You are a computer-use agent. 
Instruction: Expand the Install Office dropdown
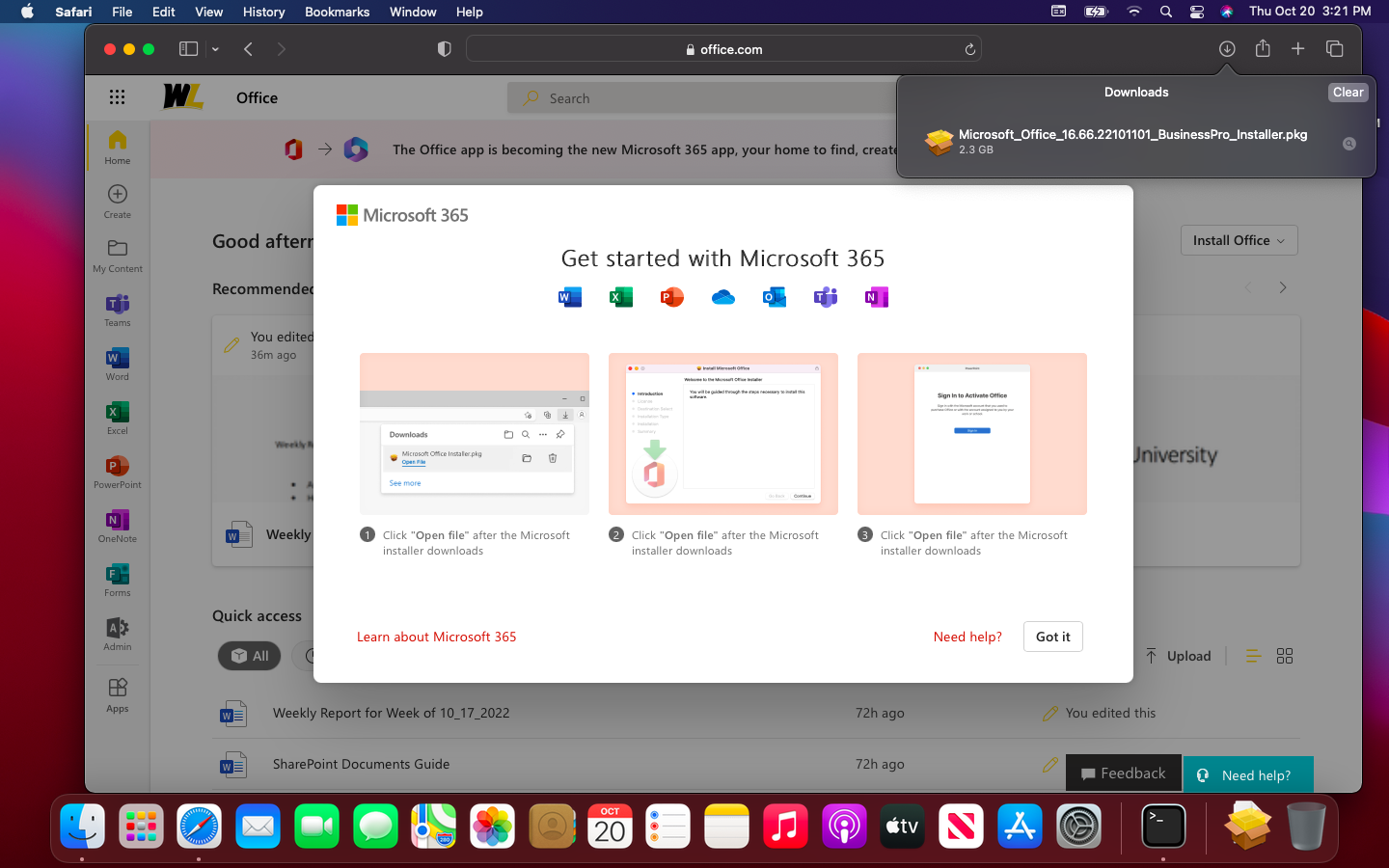[x=1239, y=240]
